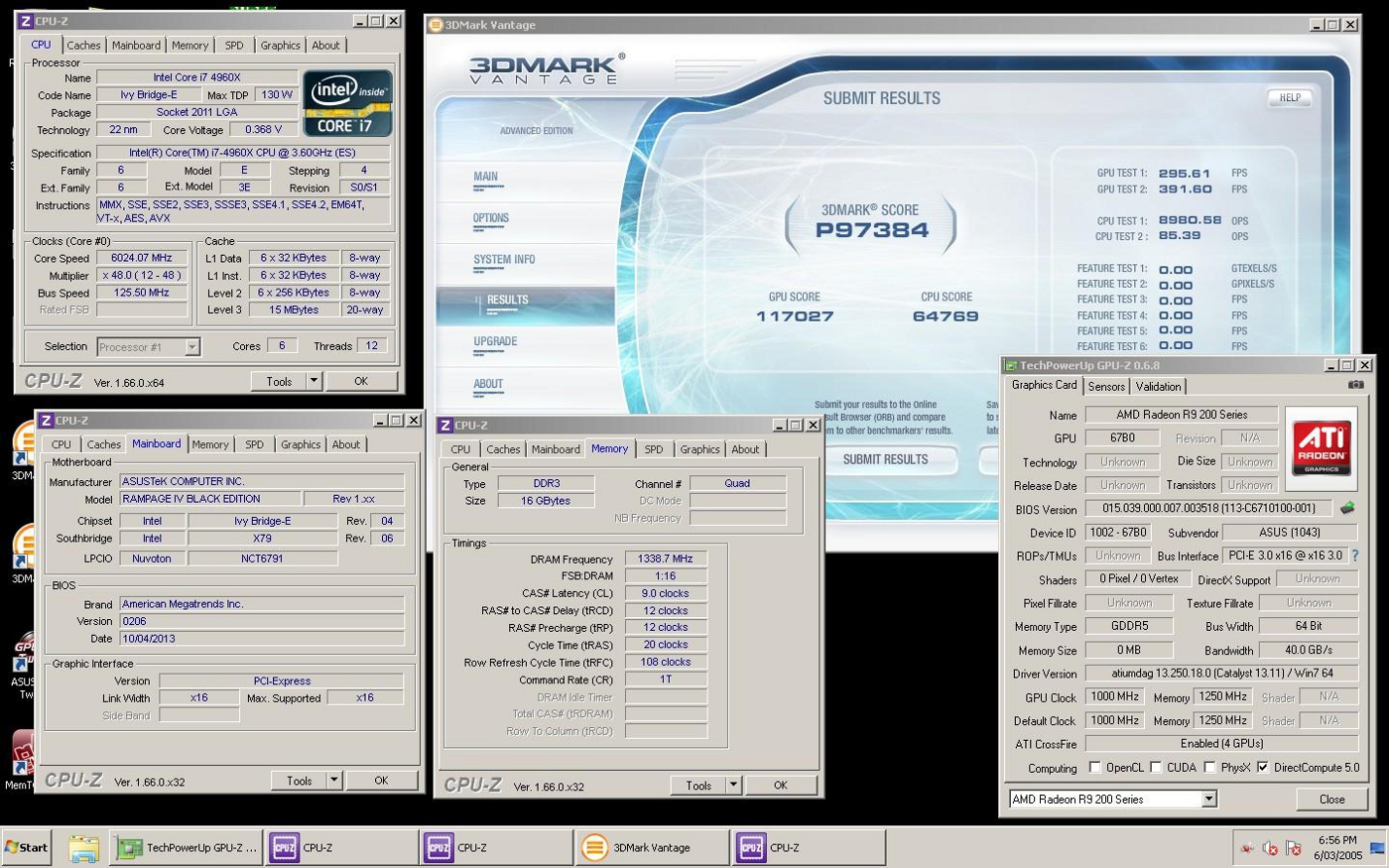The width and height of the screenshot is (1389, 868).
Task: Select About tab in Mainboard window
Action: [346, 444]
